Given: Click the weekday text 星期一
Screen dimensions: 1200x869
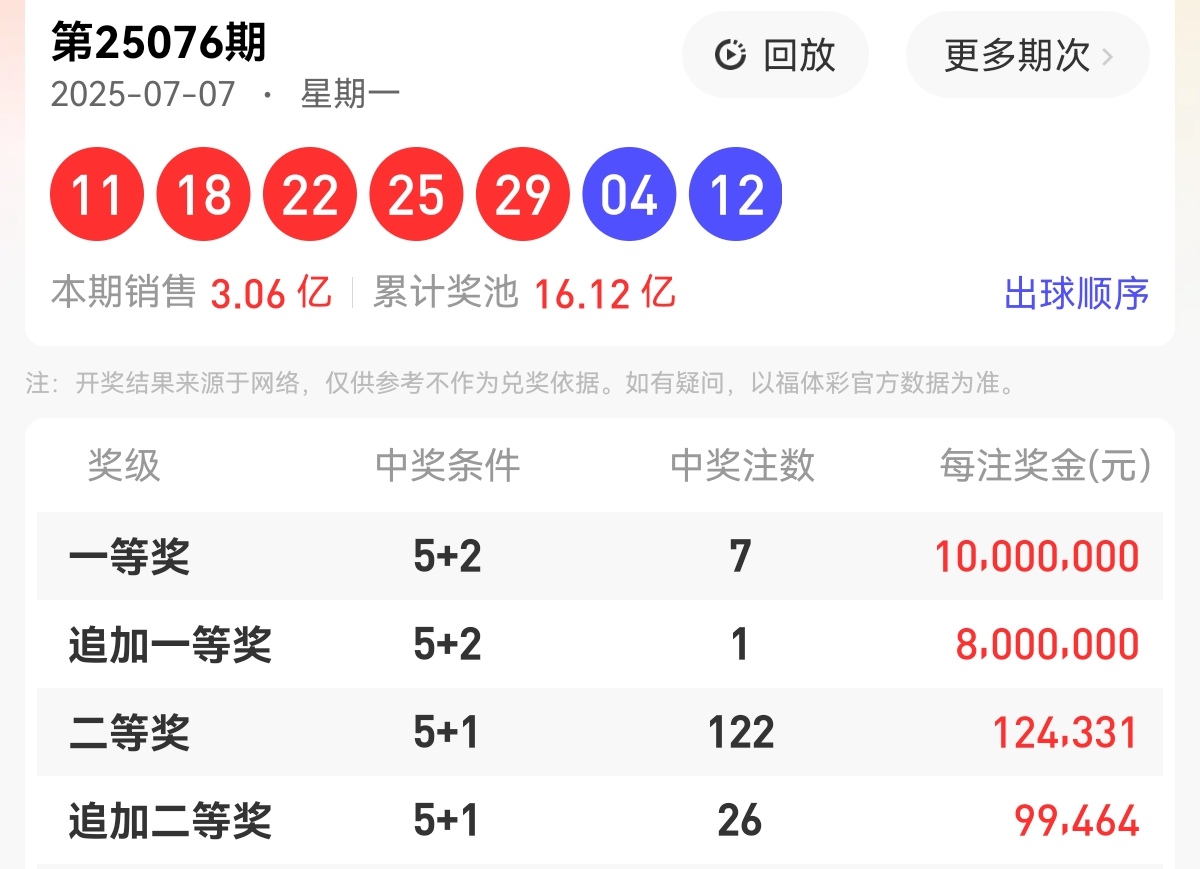Looking at the screenshot, I should coord(350,95).
